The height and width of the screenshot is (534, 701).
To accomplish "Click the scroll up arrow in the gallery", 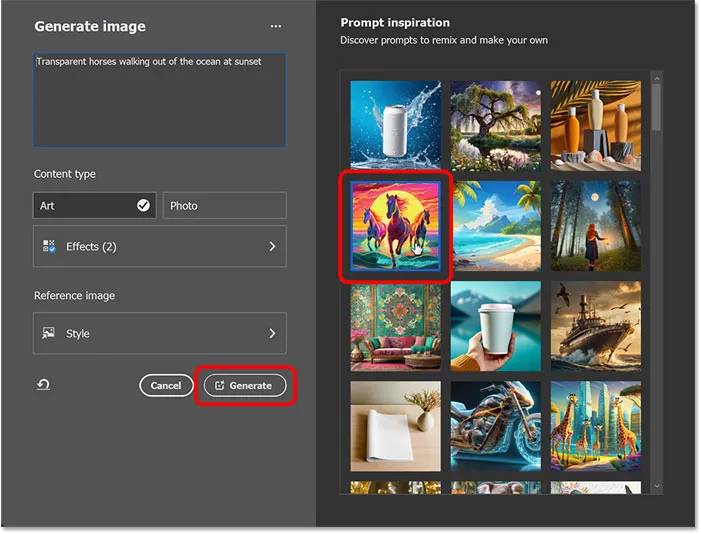I will point(656,78).
